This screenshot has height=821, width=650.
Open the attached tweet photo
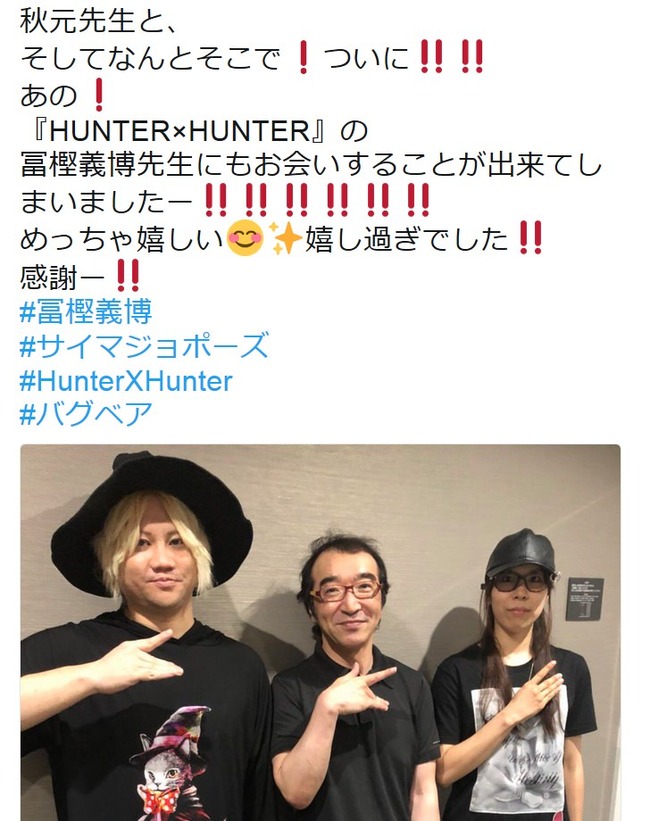click(x=321, y=633)
